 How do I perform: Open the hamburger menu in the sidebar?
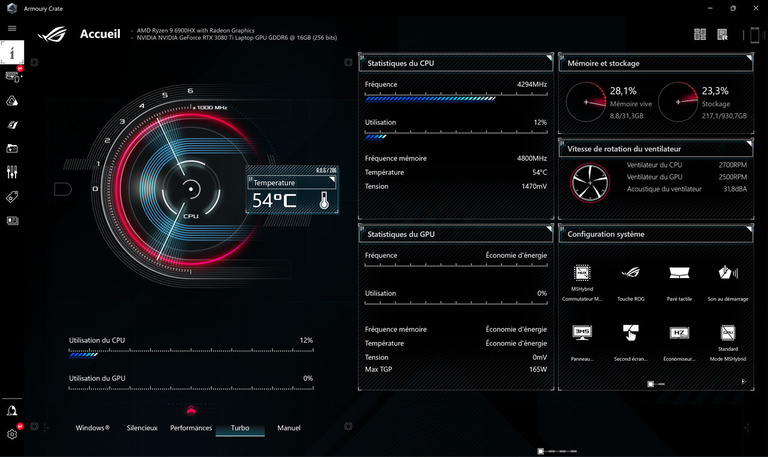point(12,28)
